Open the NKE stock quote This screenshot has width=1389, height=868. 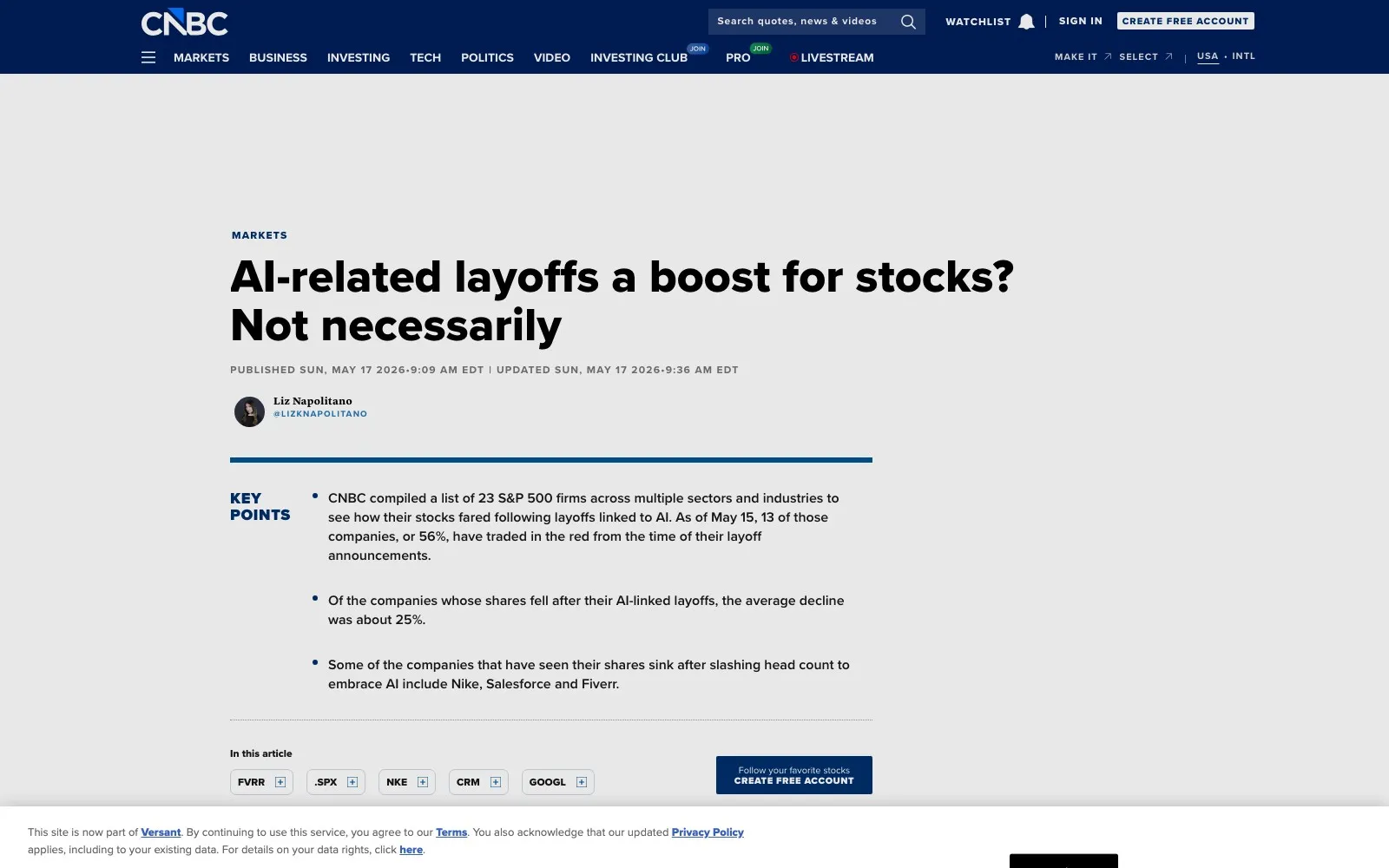pos(397,782)
